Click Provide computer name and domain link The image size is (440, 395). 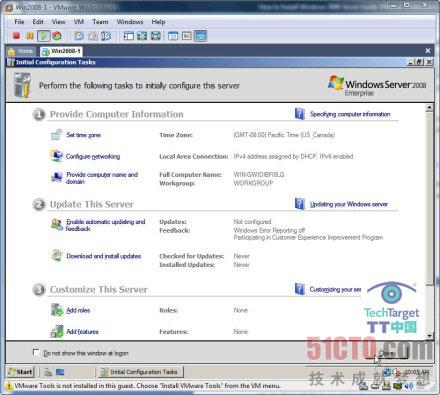click(x=102, y=178)
